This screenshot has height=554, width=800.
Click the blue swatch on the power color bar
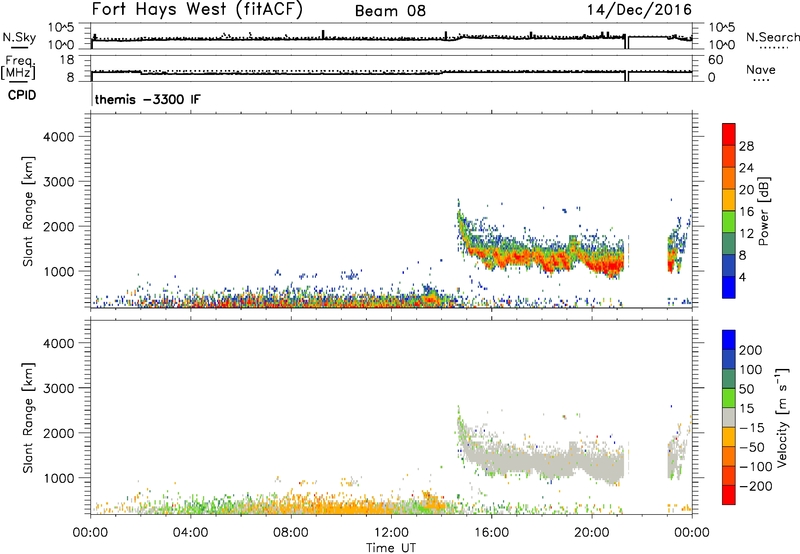click(x=729, y=287)
